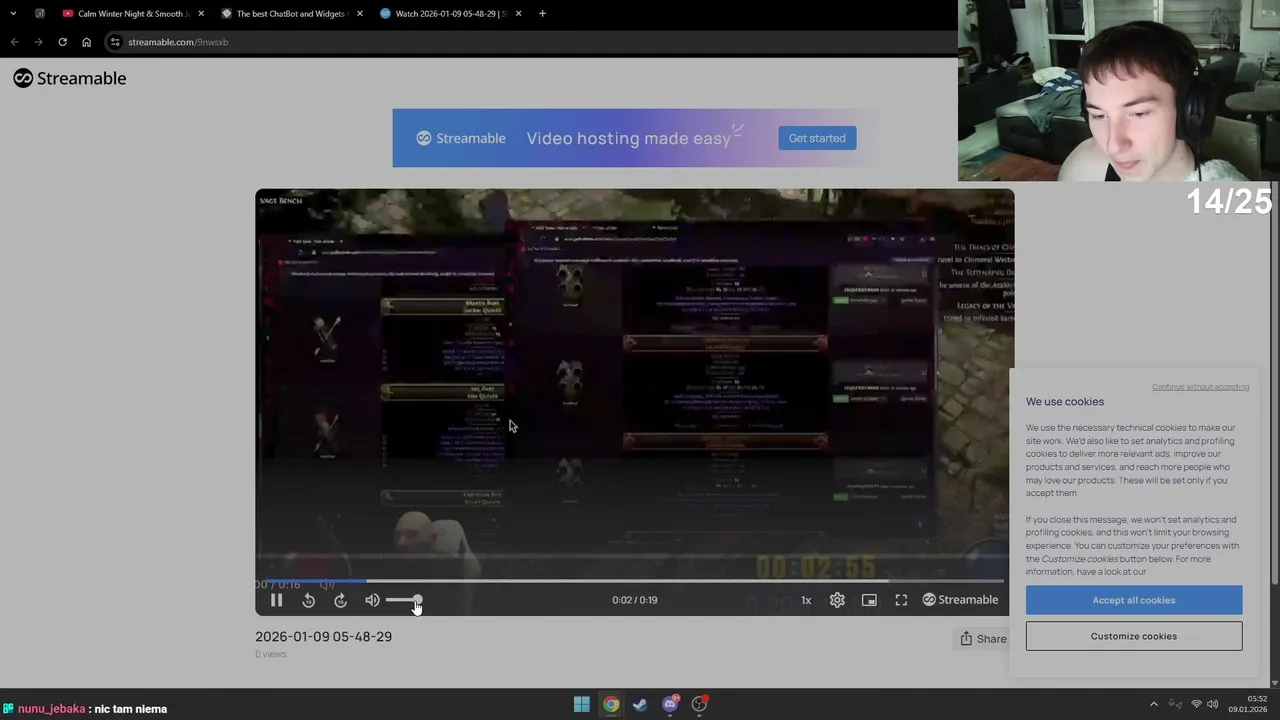Screen dimensions: 1280x720
Task: Close The best ChatBot and Widgets tab
Action: [x=359, y=14]
